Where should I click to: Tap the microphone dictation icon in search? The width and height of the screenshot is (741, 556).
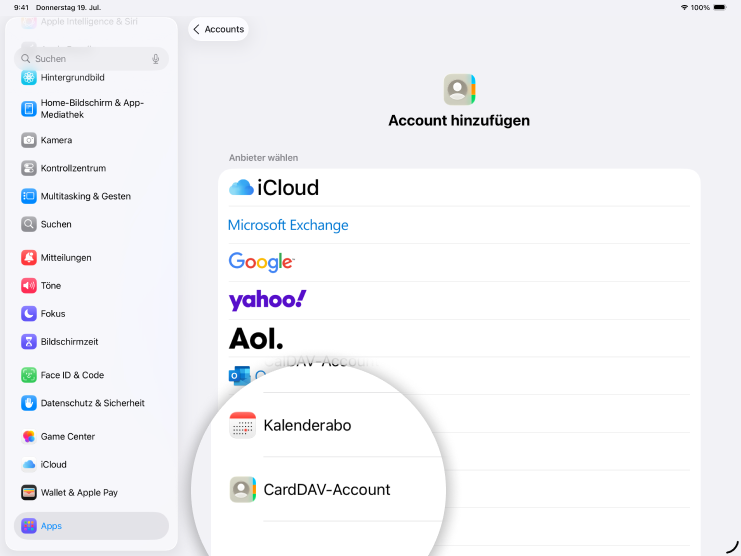pos(156,59)
